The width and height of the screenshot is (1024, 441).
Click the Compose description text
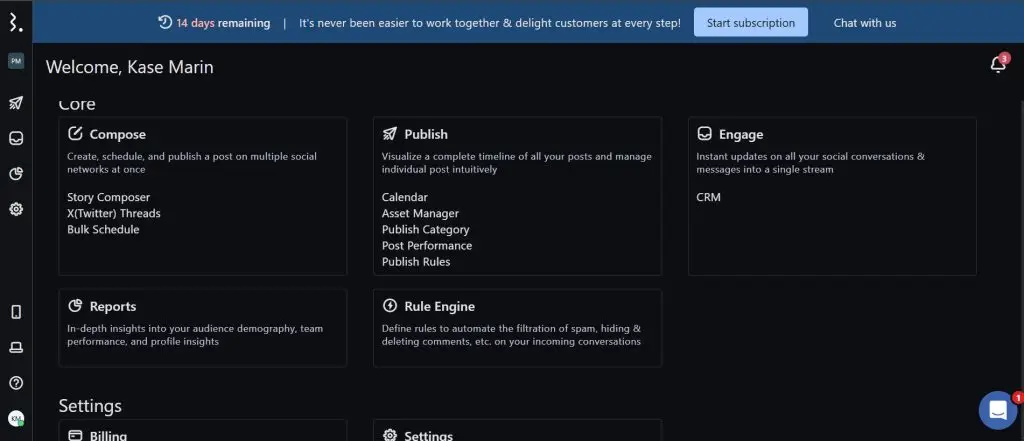tap(192, 163)
